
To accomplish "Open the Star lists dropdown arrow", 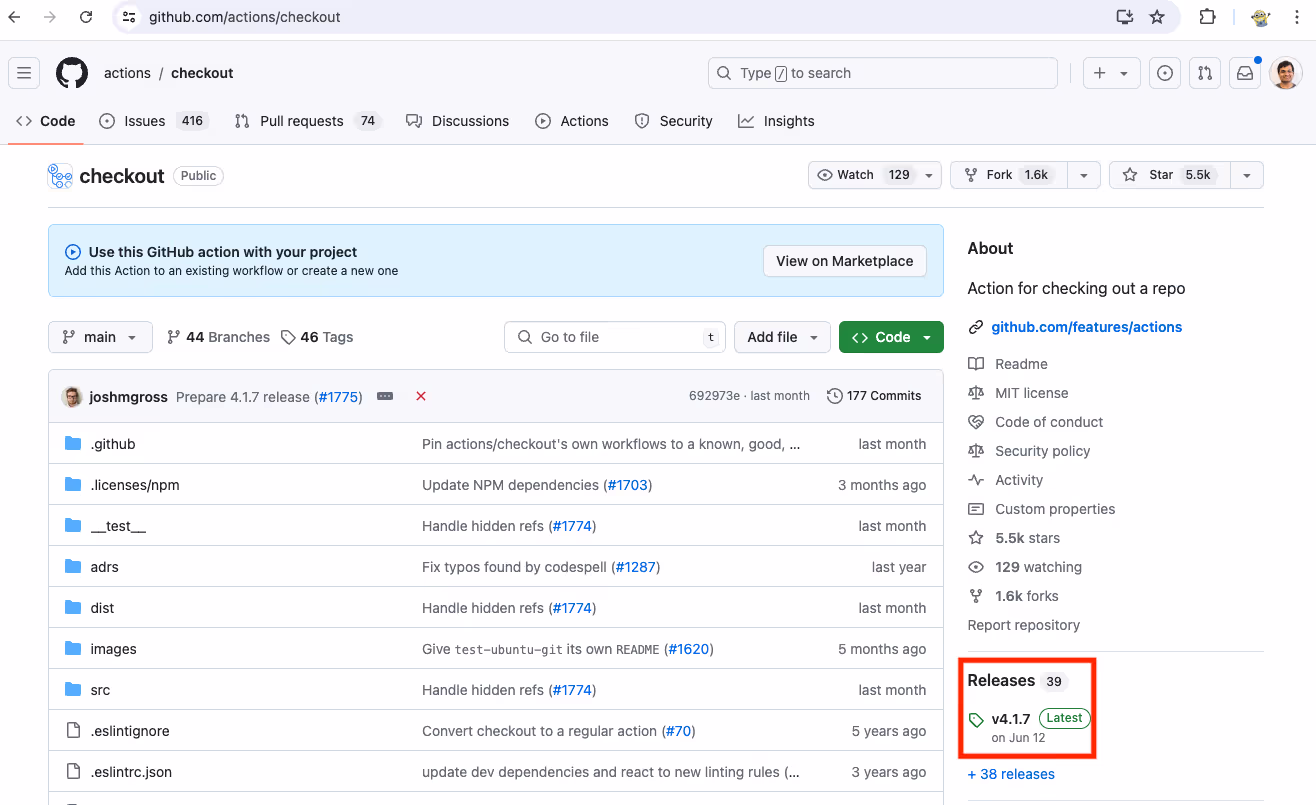I will coord(1246,175).
